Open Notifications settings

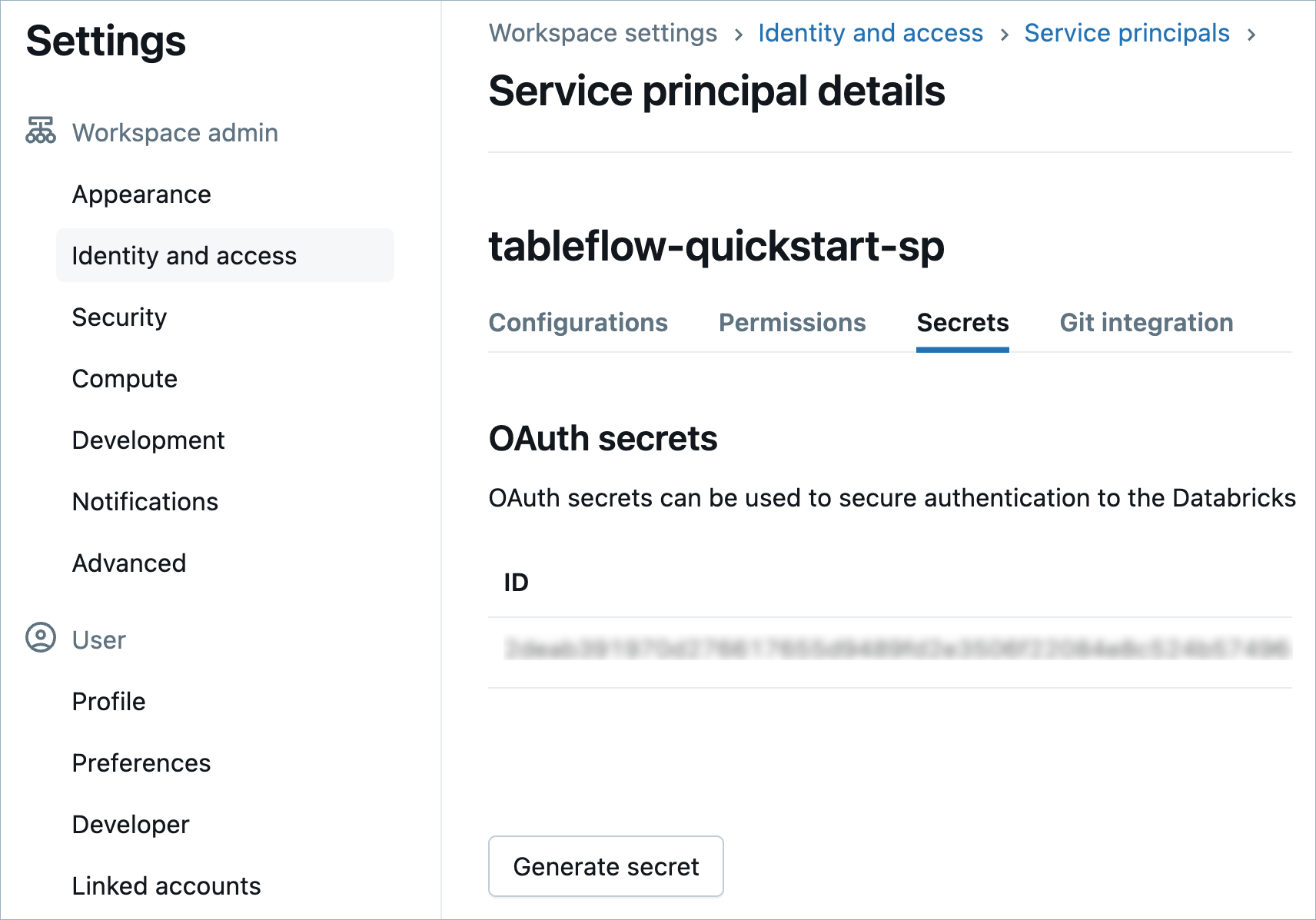[145, 502]
